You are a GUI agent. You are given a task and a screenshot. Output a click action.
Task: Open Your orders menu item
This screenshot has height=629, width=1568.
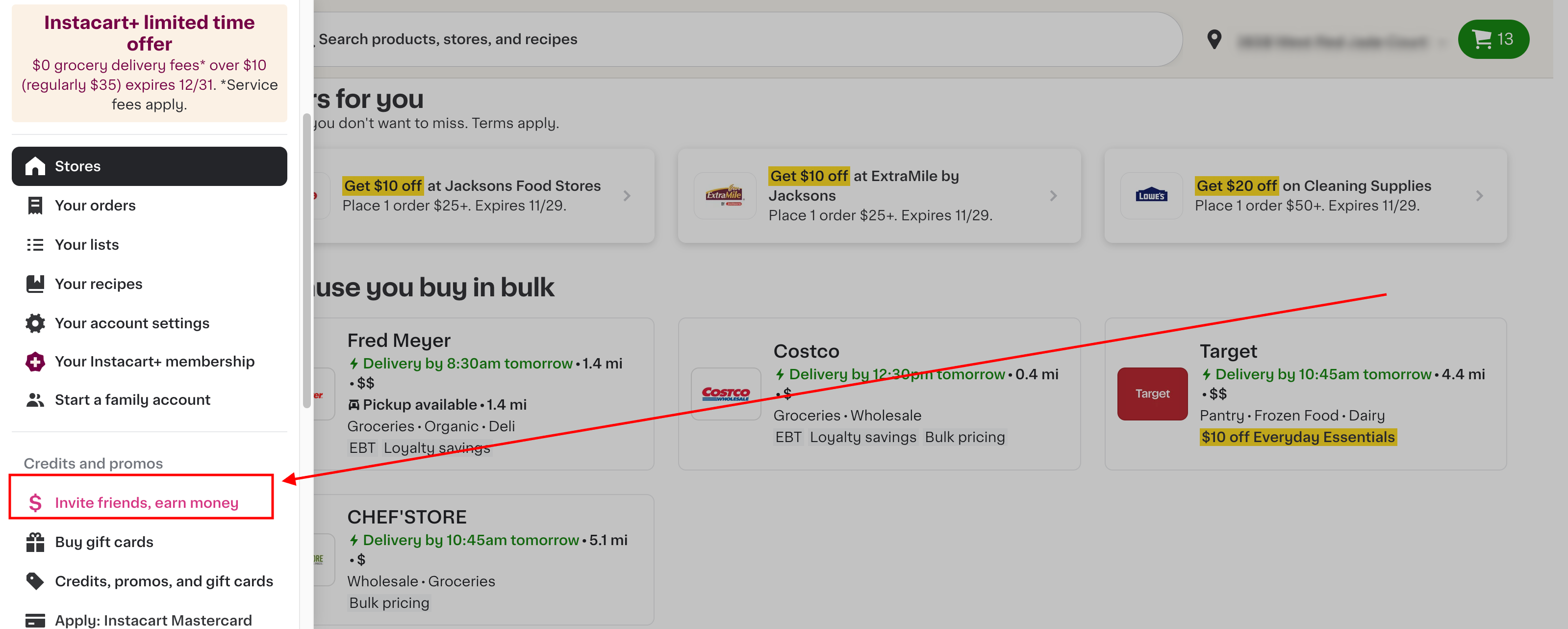(149, 206)
